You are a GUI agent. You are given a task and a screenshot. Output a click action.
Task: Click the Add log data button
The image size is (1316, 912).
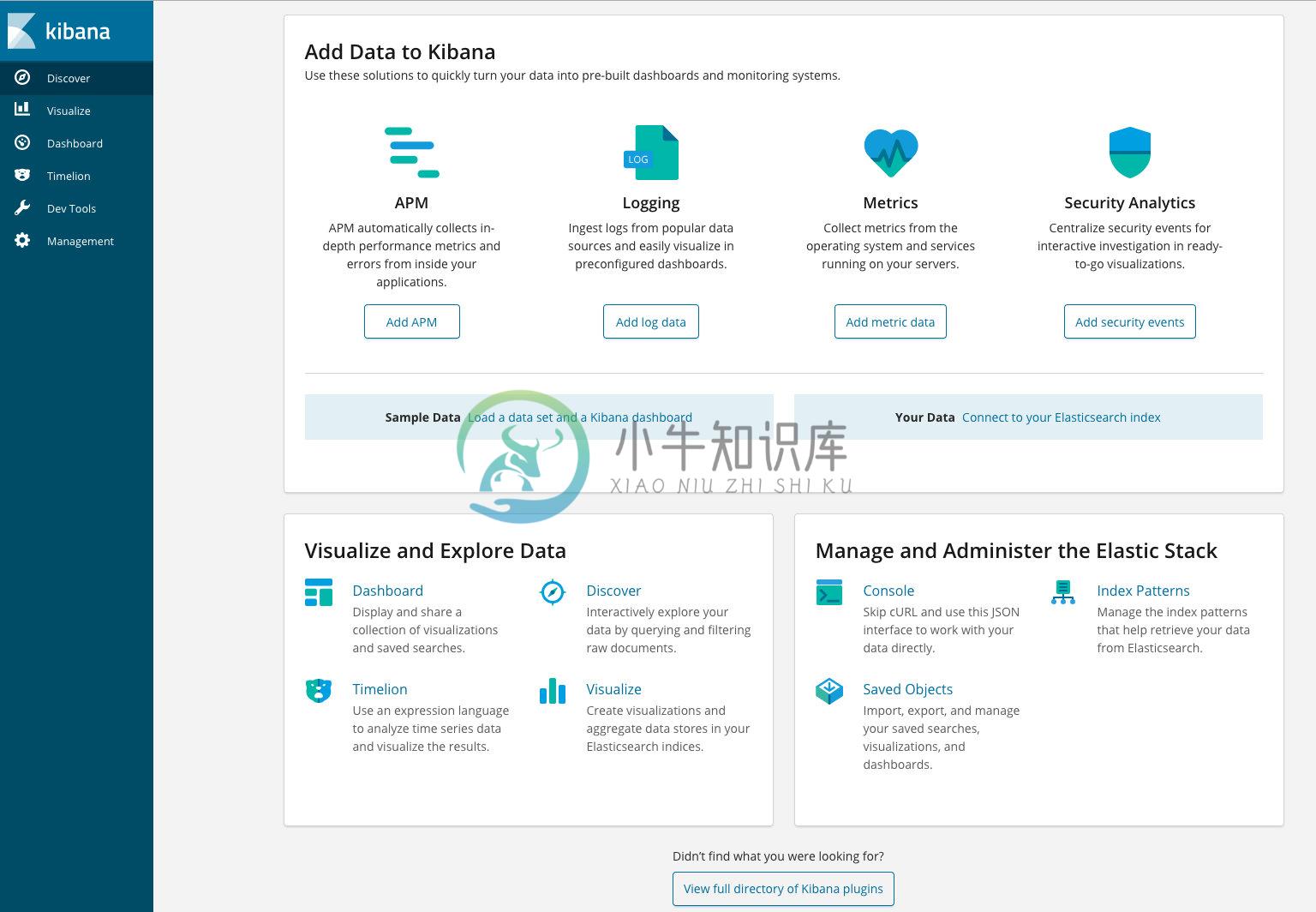point(651,321)
